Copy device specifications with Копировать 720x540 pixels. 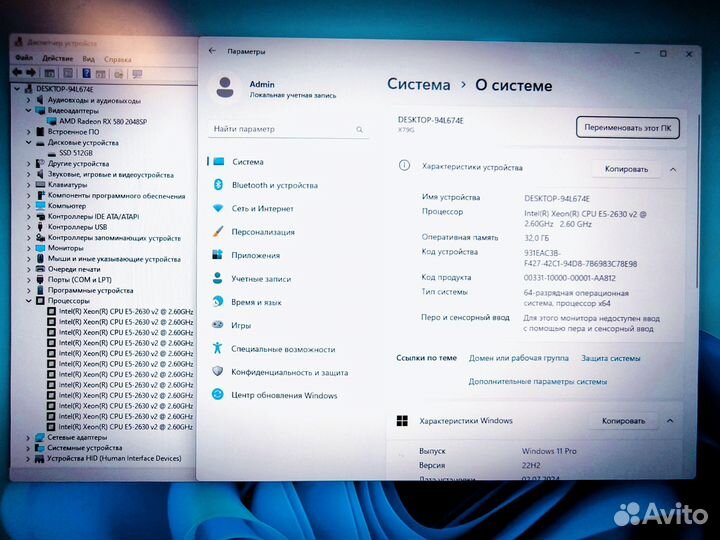point(626,169)
